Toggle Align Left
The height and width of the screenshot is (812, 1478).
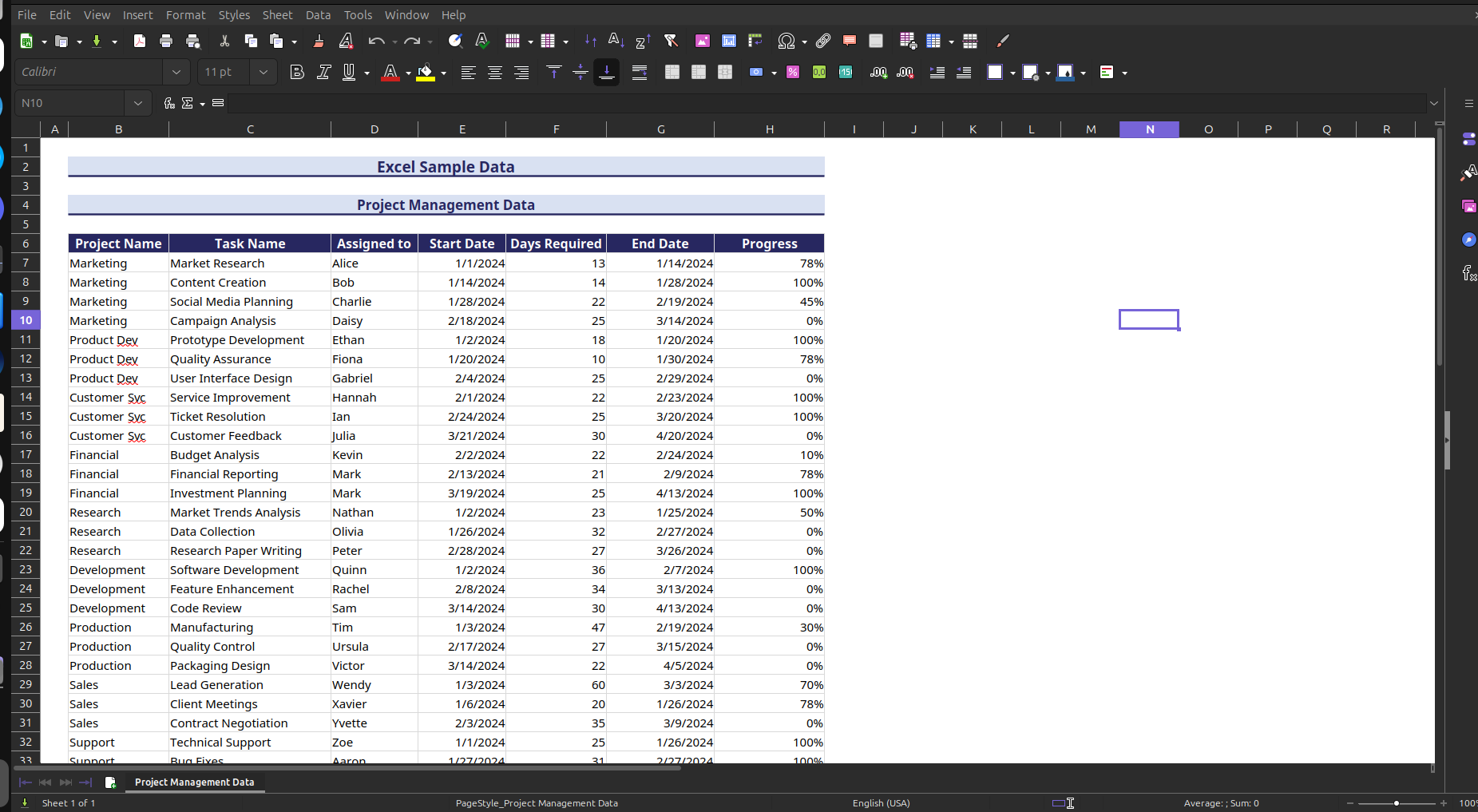[468, 72]
